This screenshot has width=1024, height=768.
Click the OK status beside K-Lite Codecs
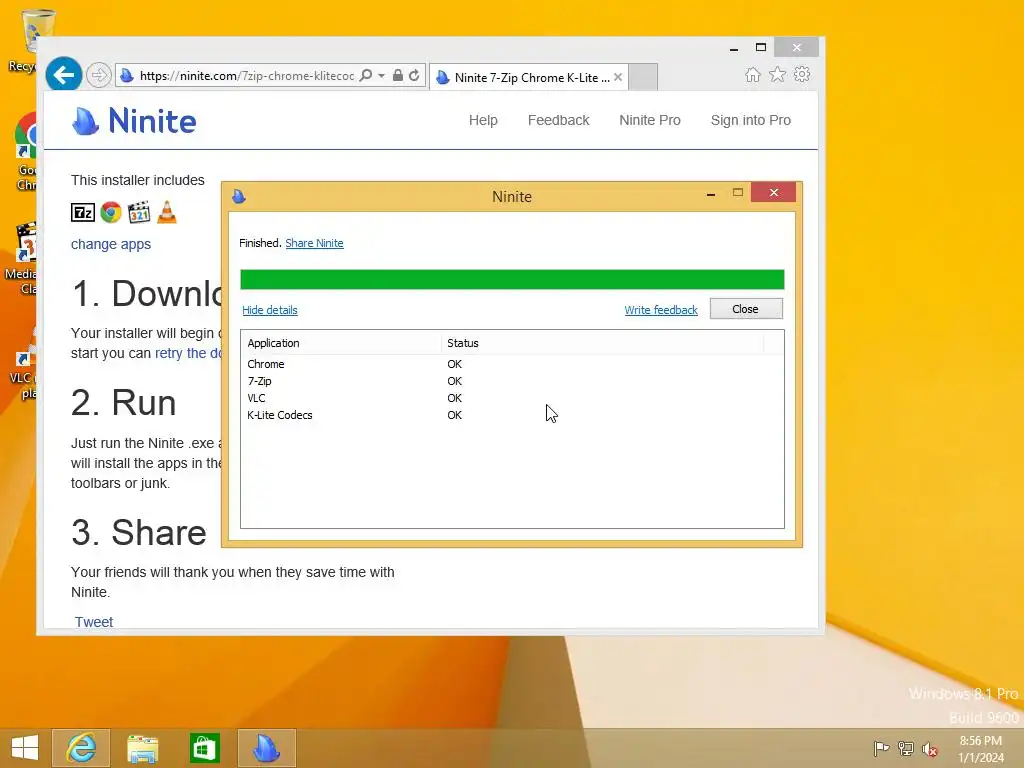pos(455,415)
